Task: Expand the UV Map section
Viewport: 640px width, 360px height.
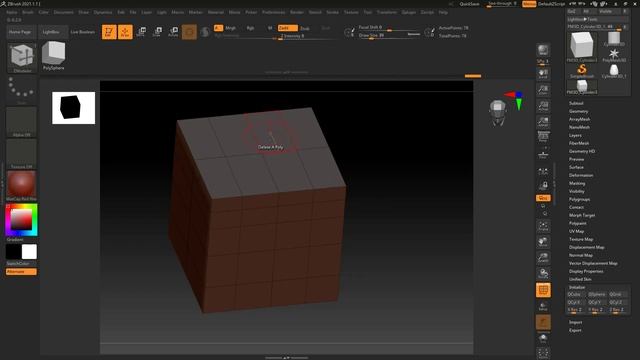Action: [x=576, y=231]
